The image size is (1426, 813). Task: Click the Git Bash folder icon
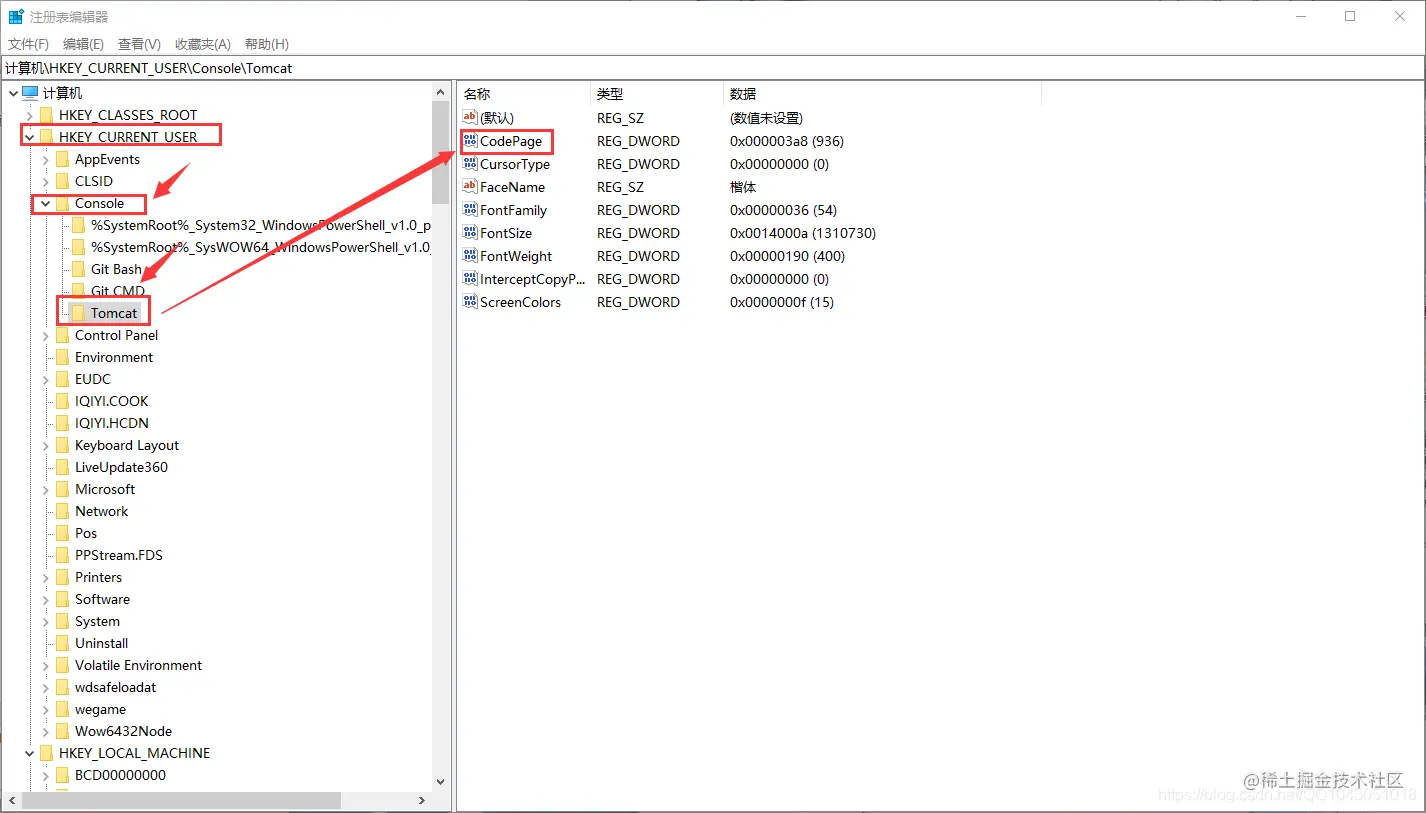[78, 269]
